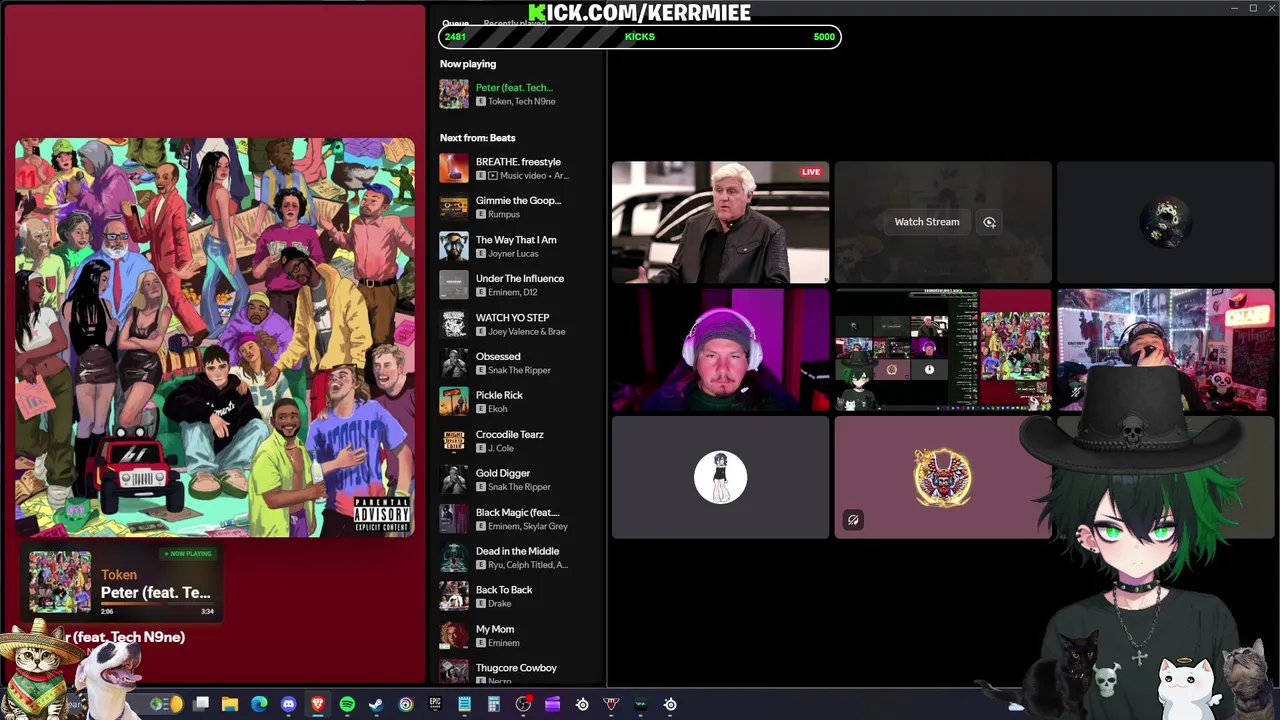Image resolution: width=1280 pixels, height=720 pixels.
Task: Select 'WATCH YO STEP' in the queue
Action: pos(512,318)
